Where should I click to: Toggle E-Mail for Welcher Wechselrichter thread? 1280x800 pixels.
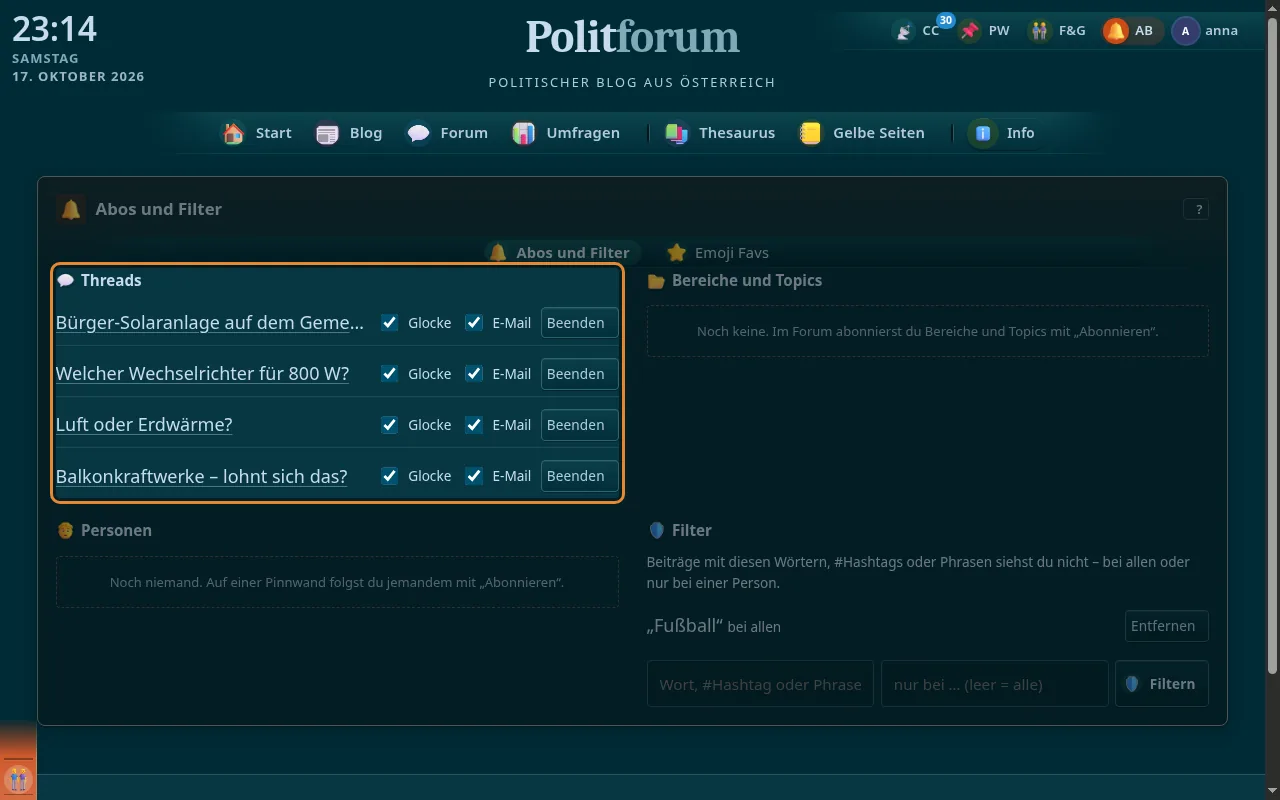[x=474, y=374]
